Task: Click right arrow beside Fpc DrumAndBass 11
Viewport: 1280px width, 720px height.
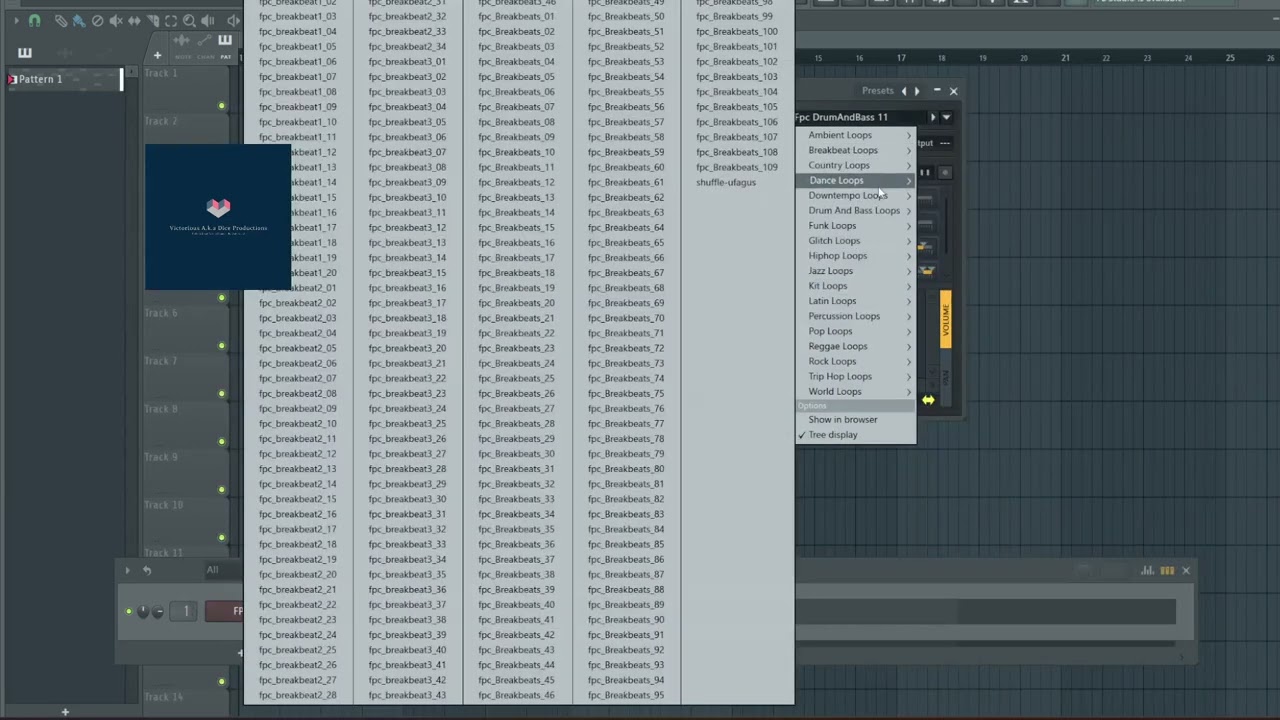Action: tap(933, 117)
